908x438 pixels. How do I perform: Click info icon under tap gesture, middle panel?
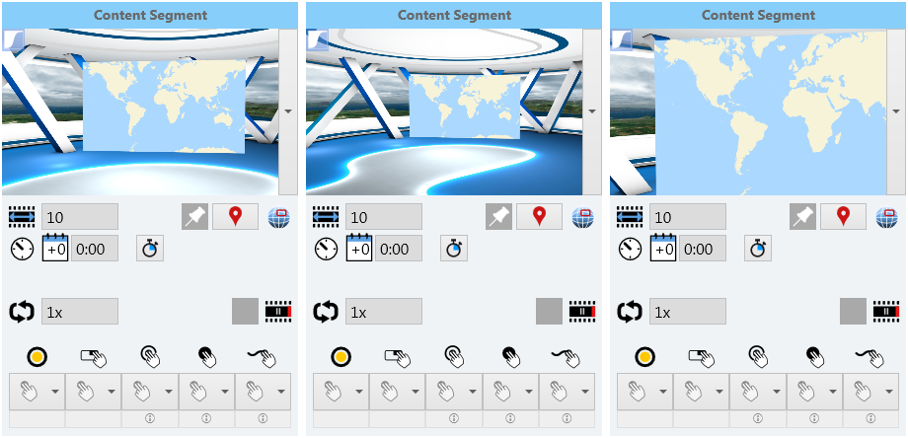pos(454,418)
